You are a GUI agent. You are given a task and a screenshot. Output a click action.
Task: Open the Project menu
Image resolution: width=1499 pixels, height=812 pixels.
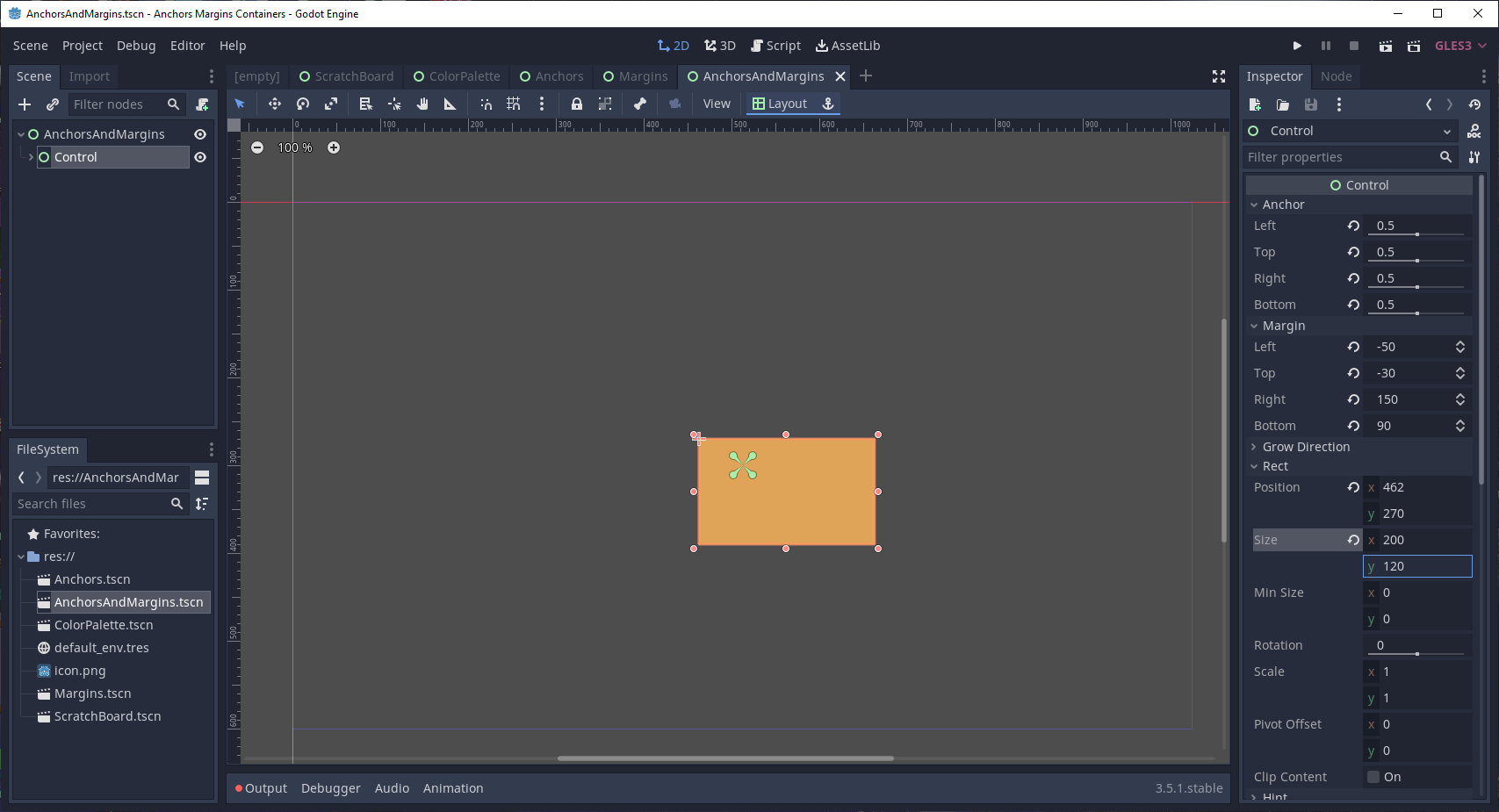[82, 45]
